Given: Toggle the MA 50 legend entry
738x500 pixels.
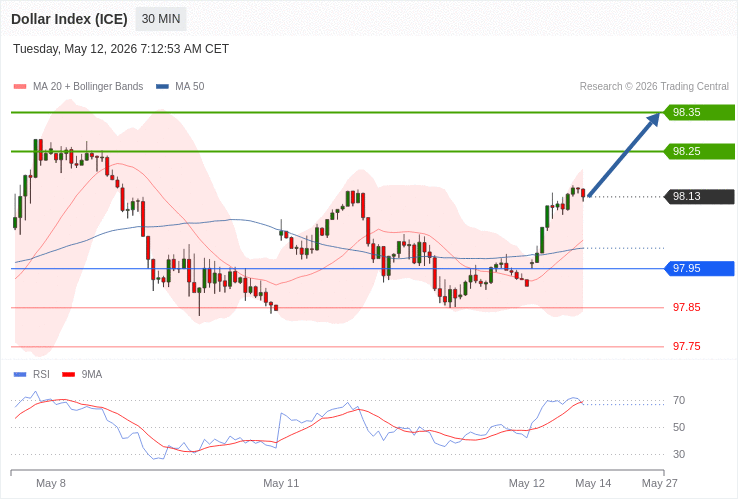Looking at the screenshot, I should click(181, 87).
